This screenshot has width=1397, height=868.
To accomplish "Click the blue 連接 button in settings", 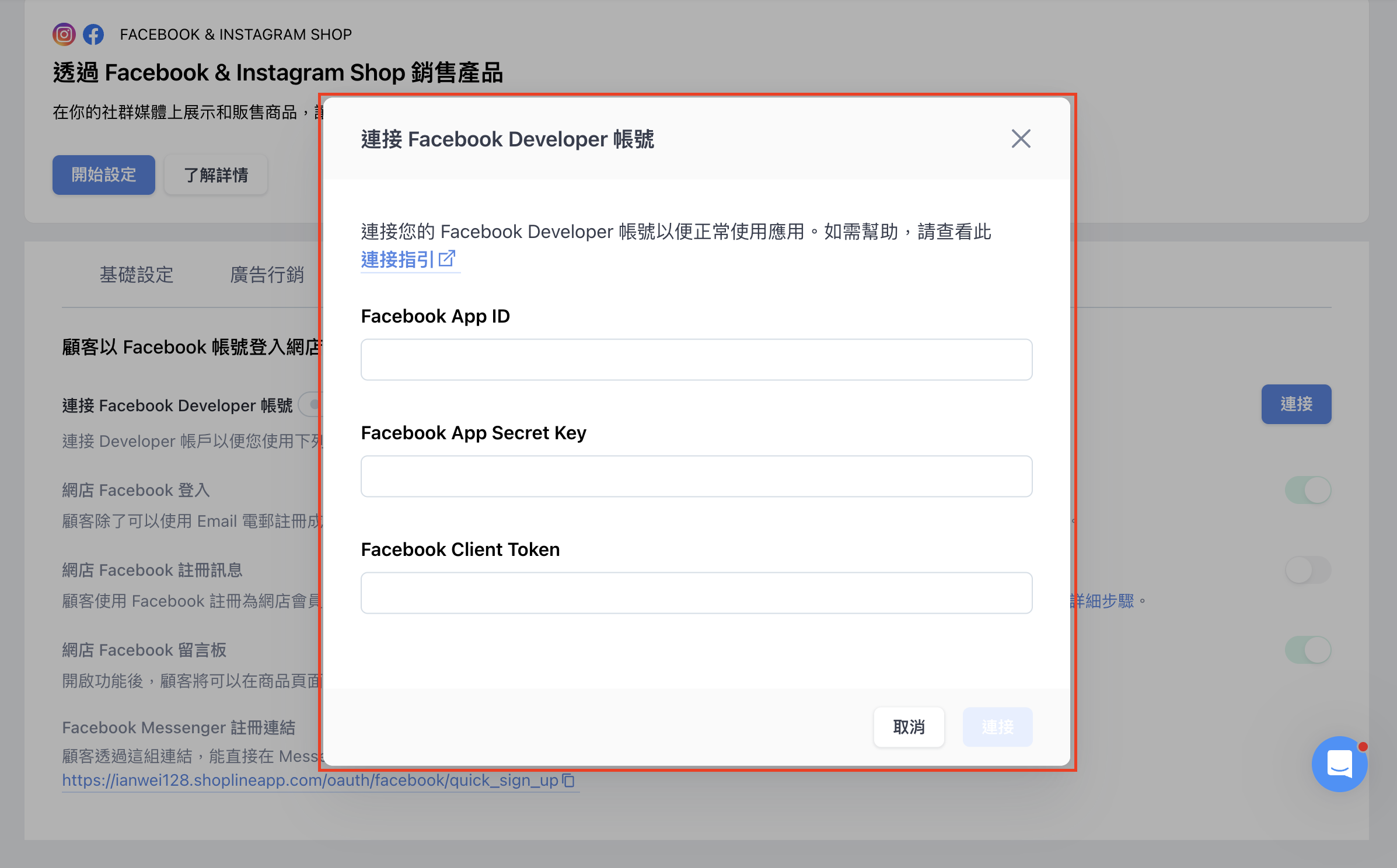I will (1296, 404).
